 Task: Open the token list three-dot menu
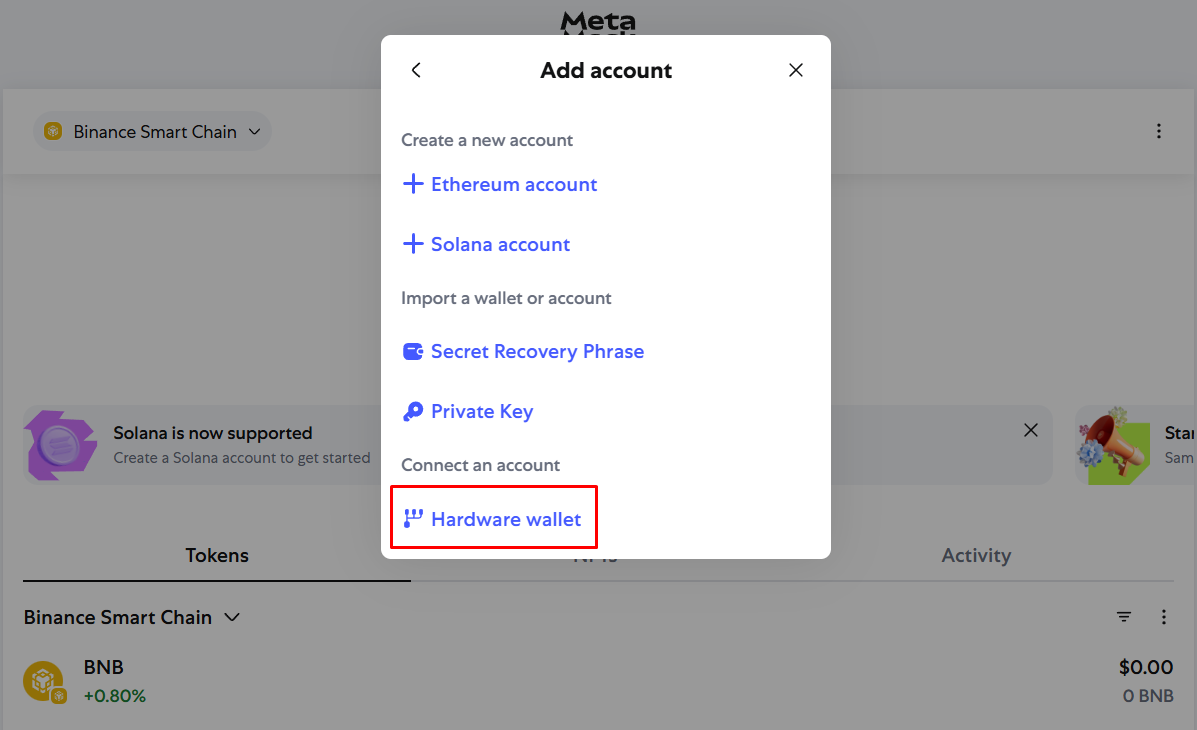click(1163, 617)
